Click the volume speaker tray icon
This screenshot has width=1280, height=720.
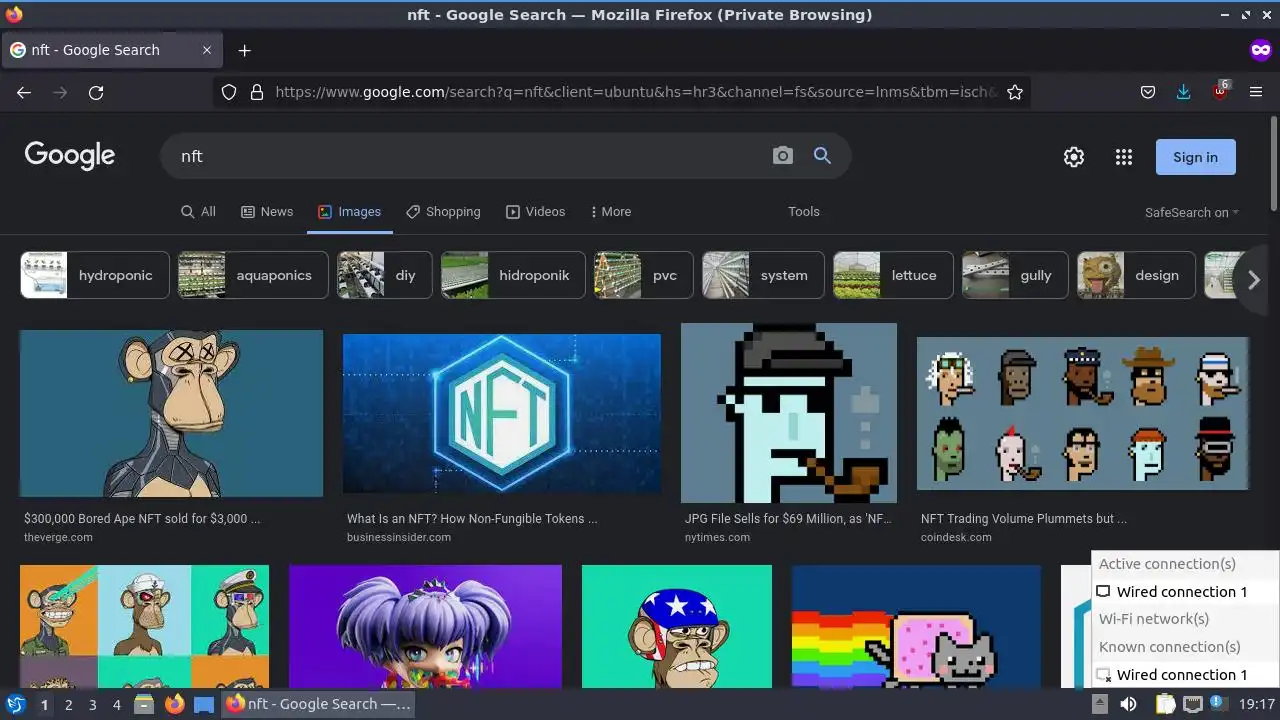[x=1128, y=704]
